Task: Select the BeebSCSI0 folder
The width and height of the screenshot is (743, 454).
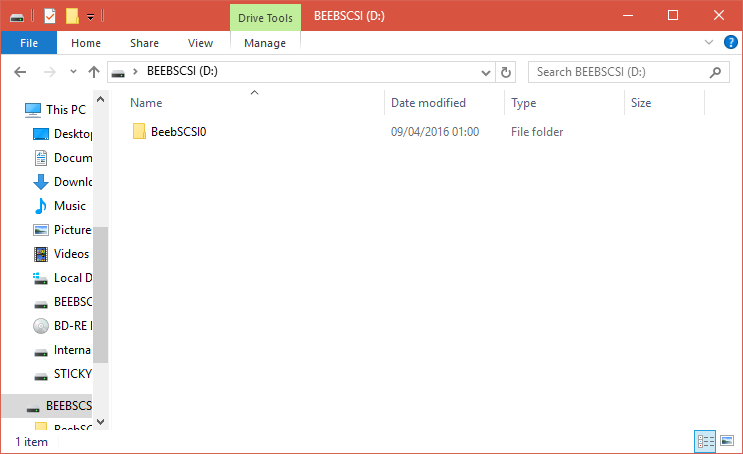Action: [x=178, y=132]
